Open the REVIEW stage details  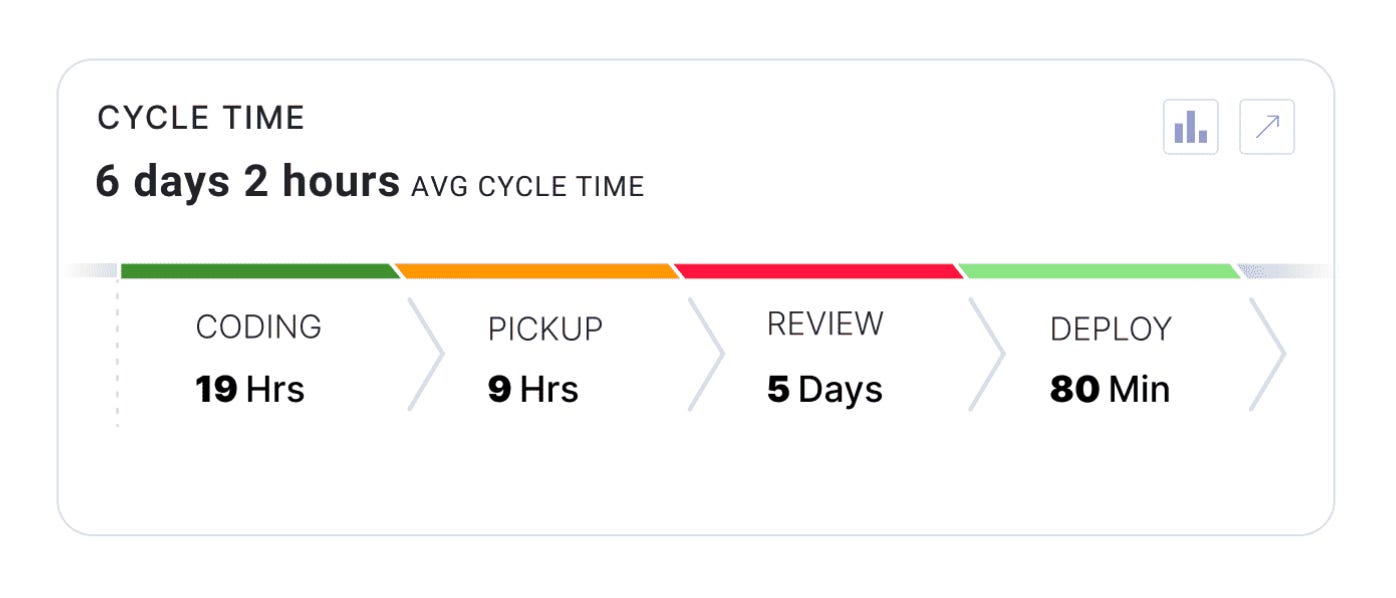tap(822, 355)
